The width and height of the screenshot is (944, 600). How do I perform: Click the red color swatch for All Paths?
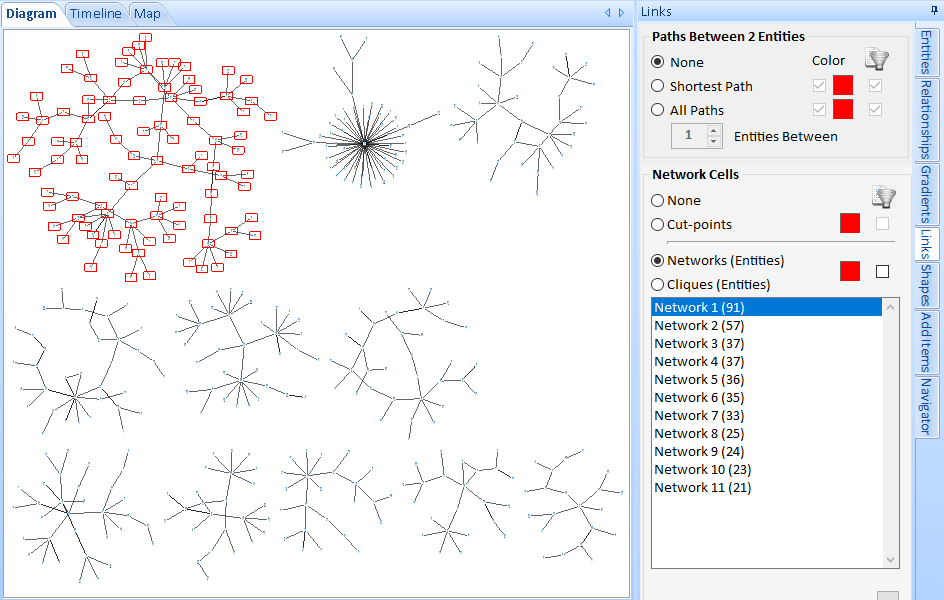pos(843,109)
